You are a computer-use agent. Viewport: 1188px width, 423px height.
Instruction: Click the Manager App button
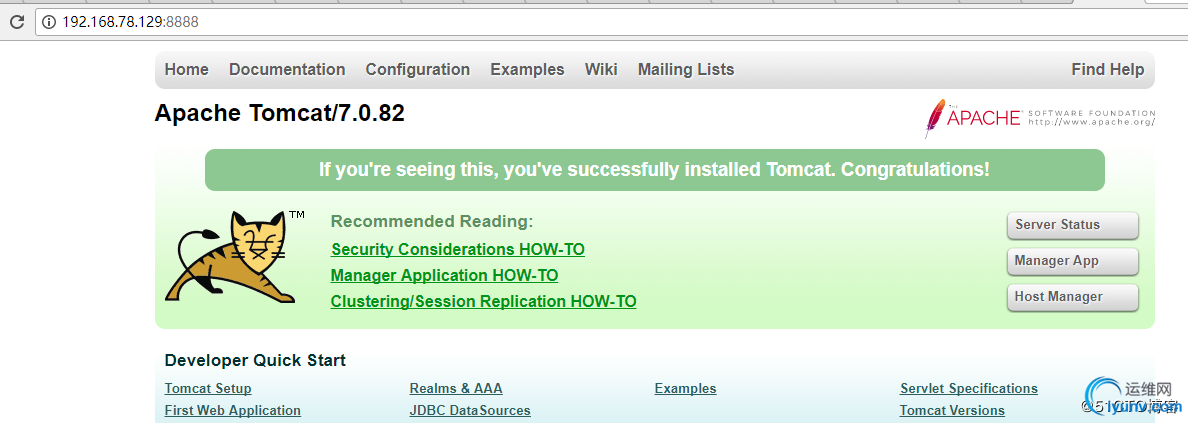pyautogui.click(x=1073, y=261)
